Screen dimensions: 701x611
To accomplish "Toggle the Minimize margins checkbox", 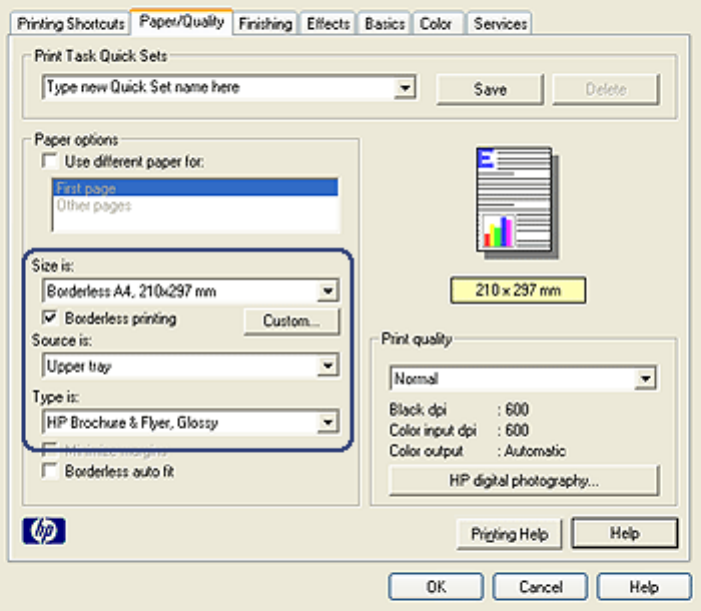I will [50, 450].
